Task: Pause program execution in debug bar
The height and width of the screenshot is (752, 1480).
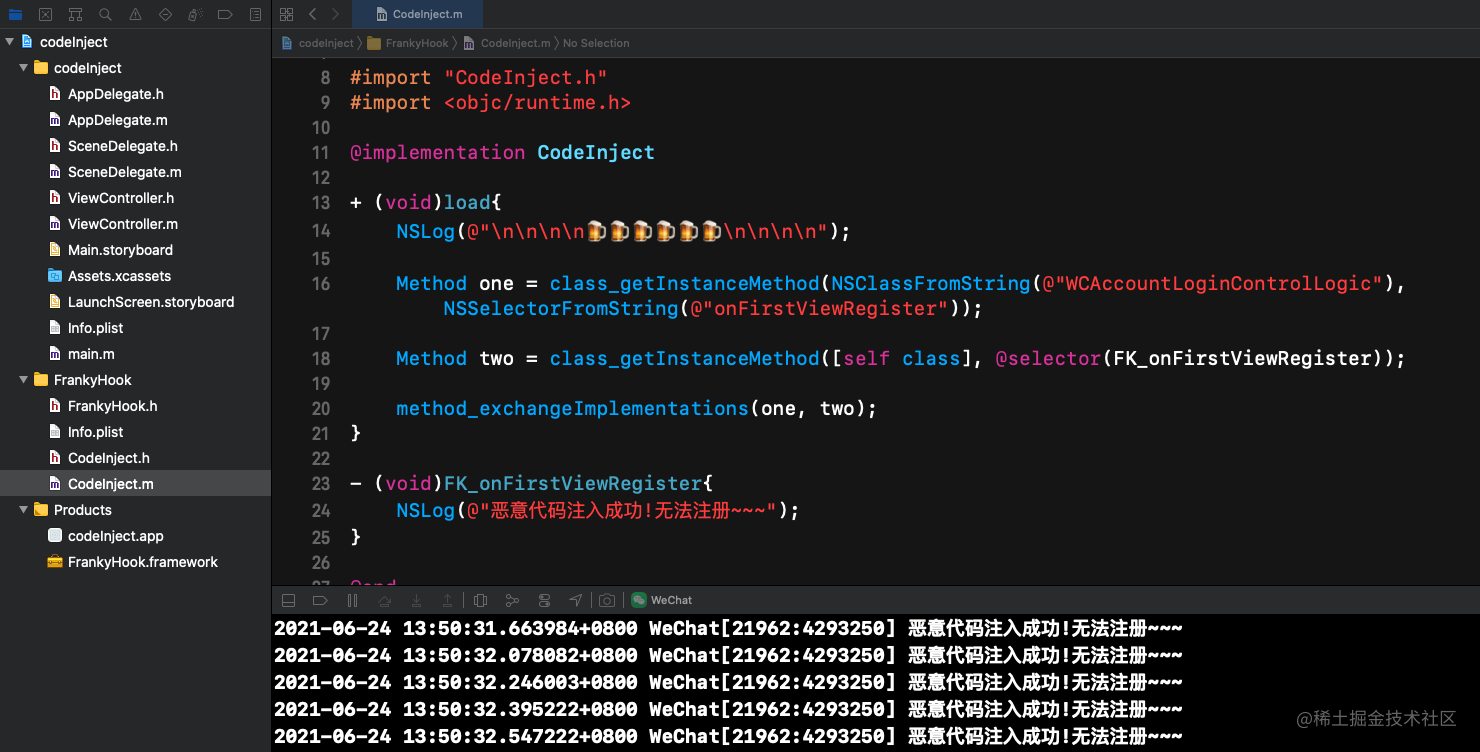Action: (352, 600)
